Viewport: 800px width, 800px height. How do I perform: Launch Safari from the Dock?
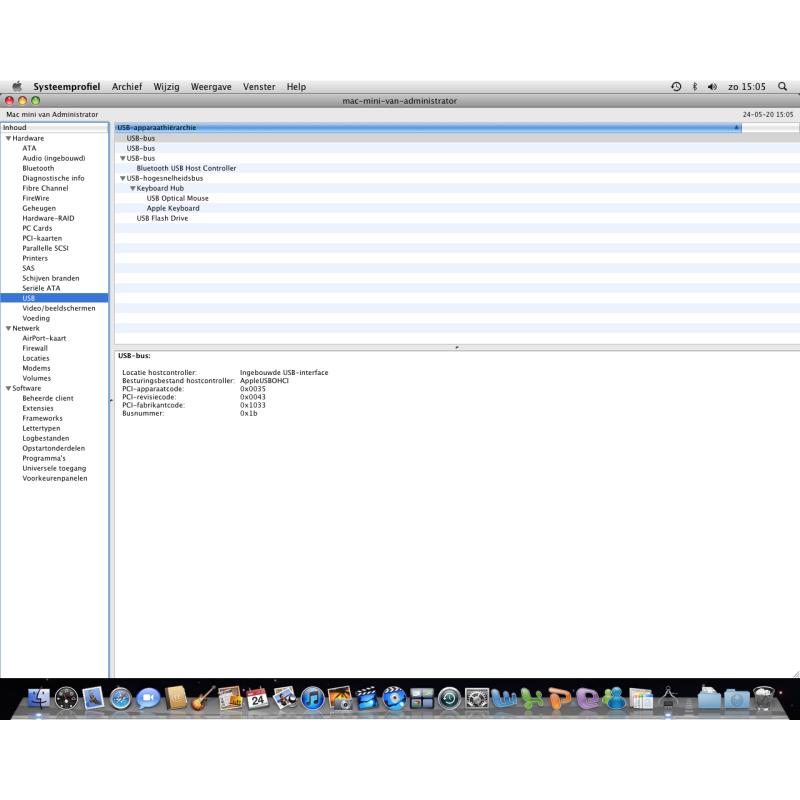120,698
